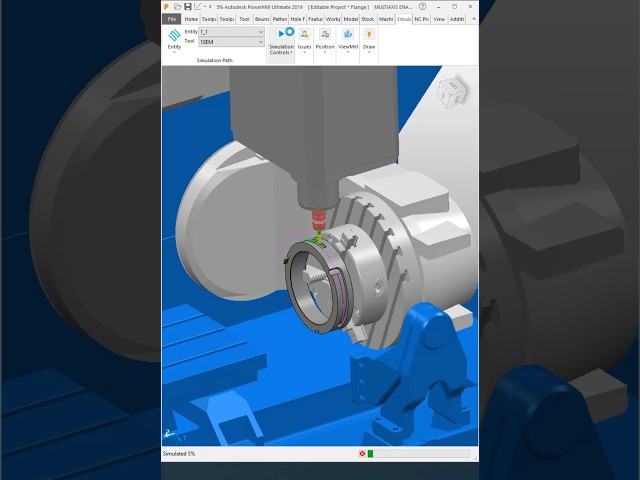The height and width of the screenshot is (480, 640).
Task: Select the Simulation tab
Action: 404,19
